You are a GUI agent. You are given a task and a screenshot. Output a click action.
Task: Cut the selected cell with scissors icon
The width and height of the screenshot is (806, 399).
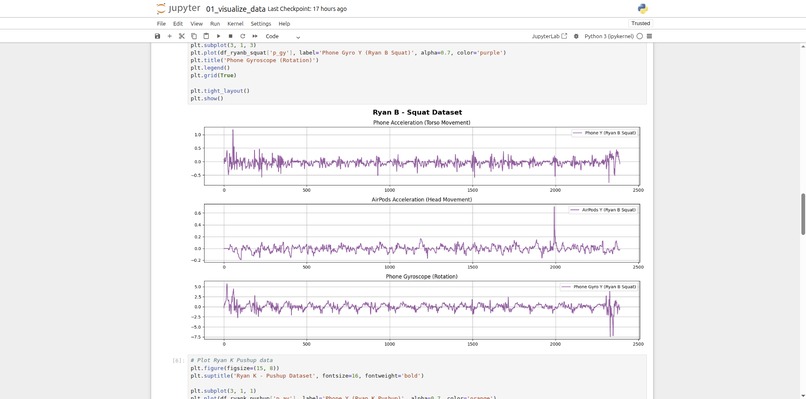(181, 37)
